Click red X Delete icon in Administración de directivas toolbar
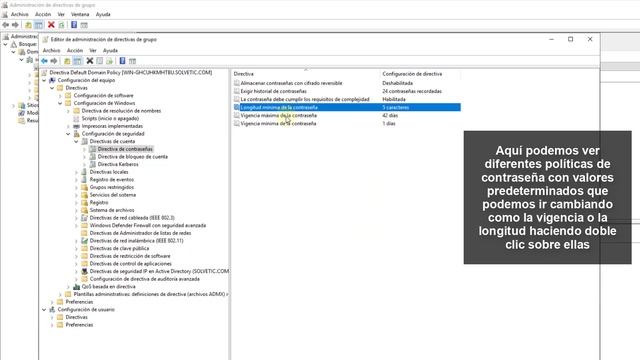640x360 pixels. (51, 25)
